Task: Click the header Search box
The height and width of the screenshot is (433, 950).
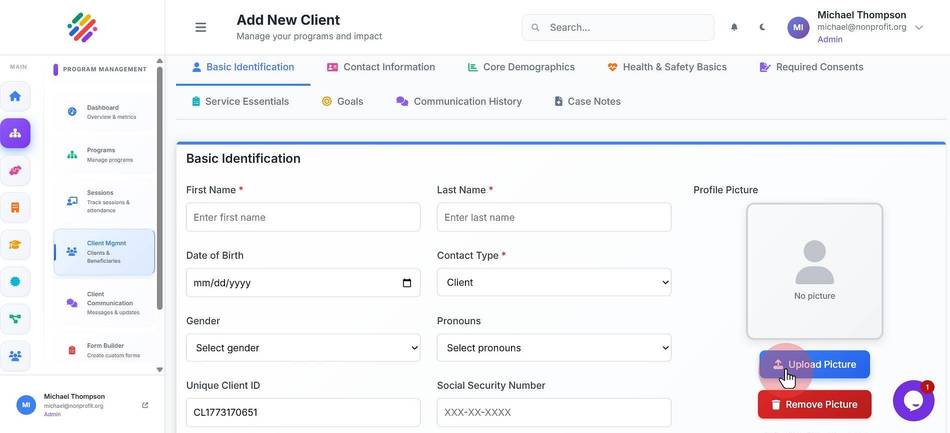Action: point(618,27)
